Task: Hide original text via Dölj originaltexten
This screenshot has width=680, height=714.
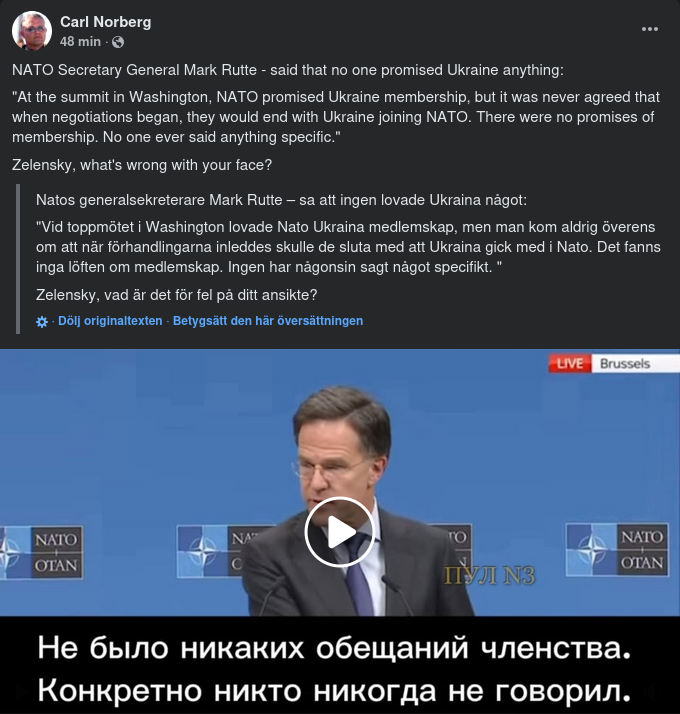Action: [110, 321]
